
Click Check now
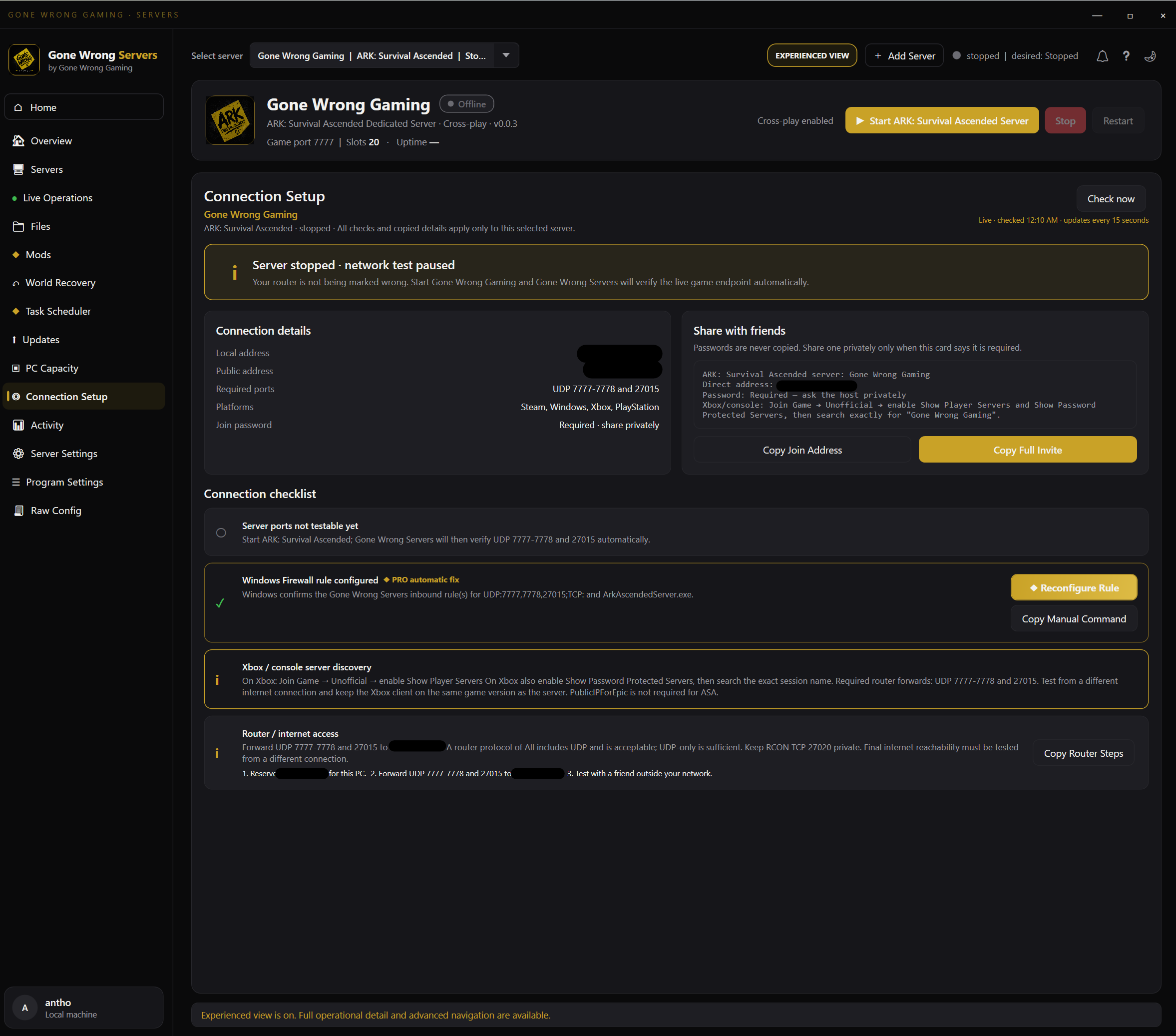(1111, 199)
